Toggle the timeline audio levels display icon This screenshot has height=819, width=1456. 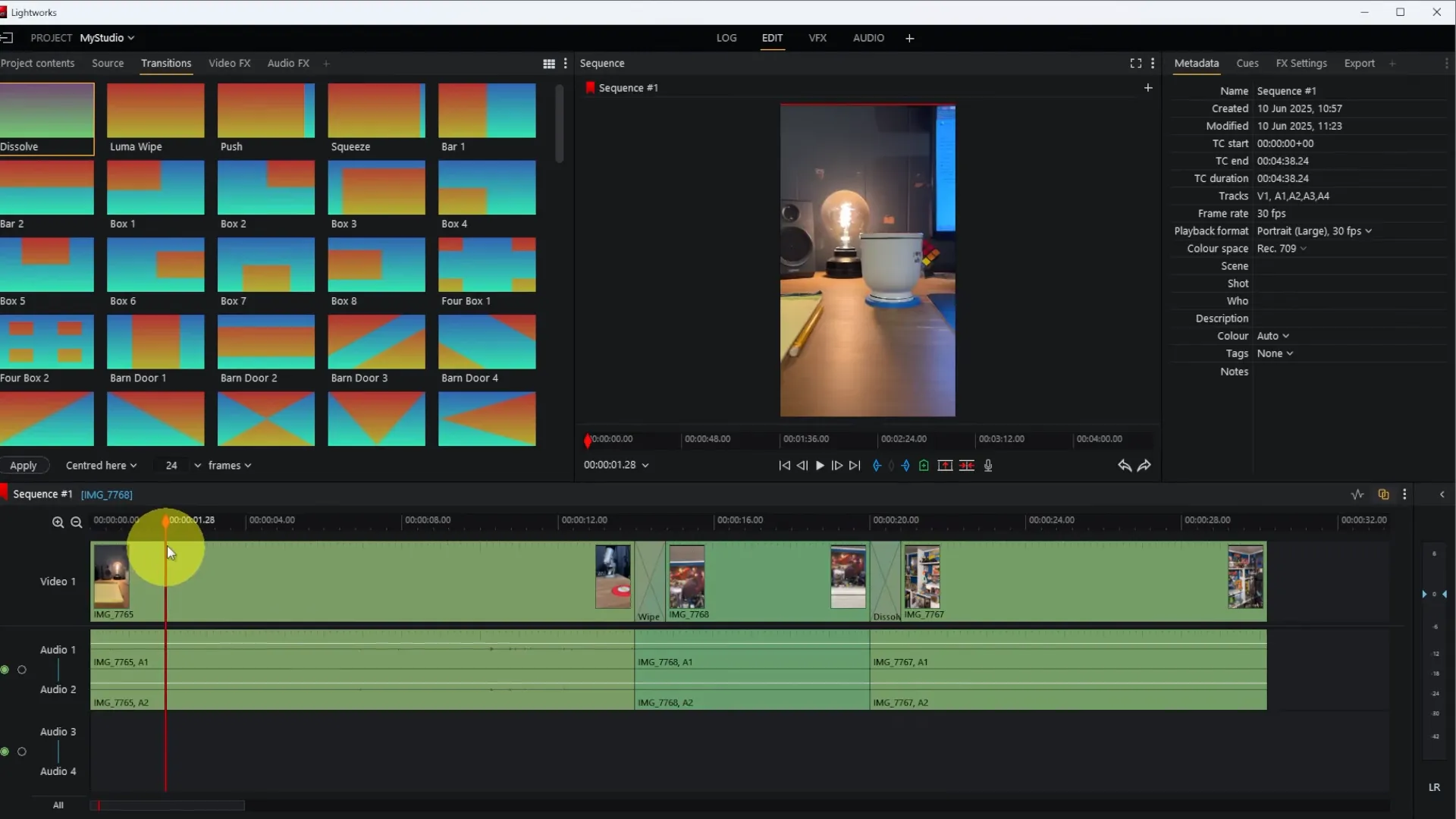[1357, 494]
